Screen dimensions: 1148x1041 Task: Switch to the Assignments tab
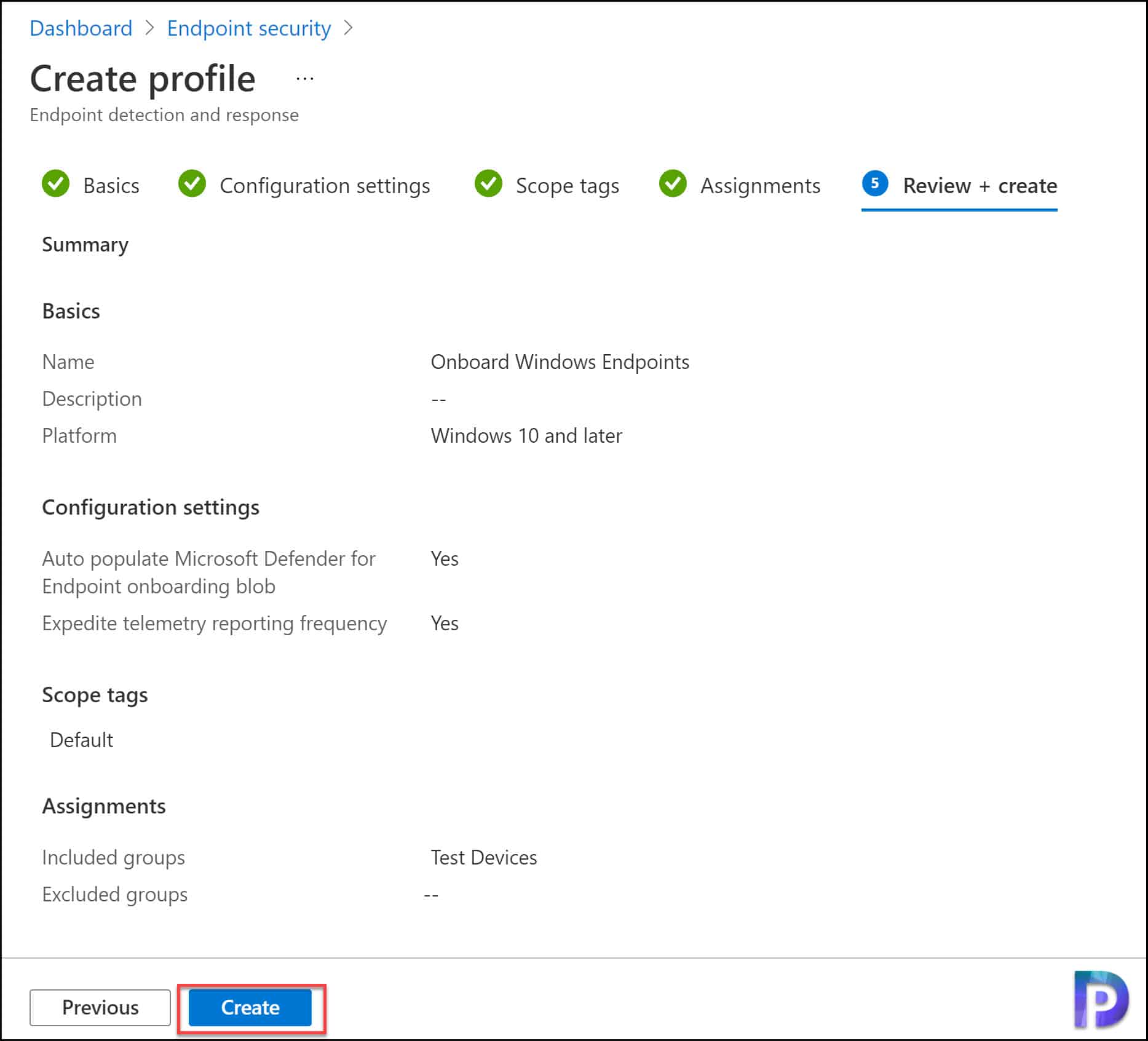coord(761,186)
